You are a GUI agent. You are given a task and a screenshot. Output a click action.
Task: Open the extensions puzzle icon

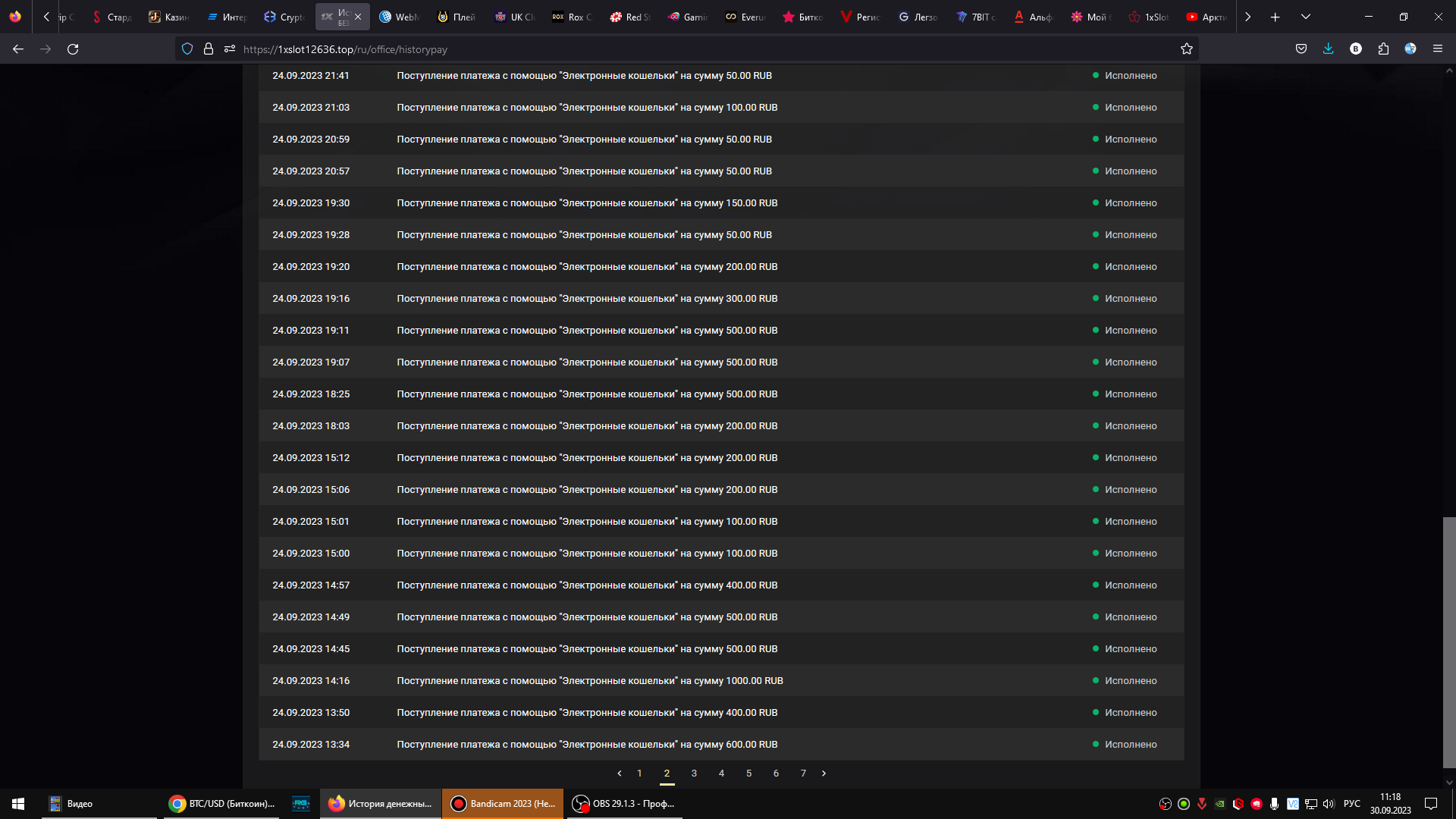pos(1383,49)
